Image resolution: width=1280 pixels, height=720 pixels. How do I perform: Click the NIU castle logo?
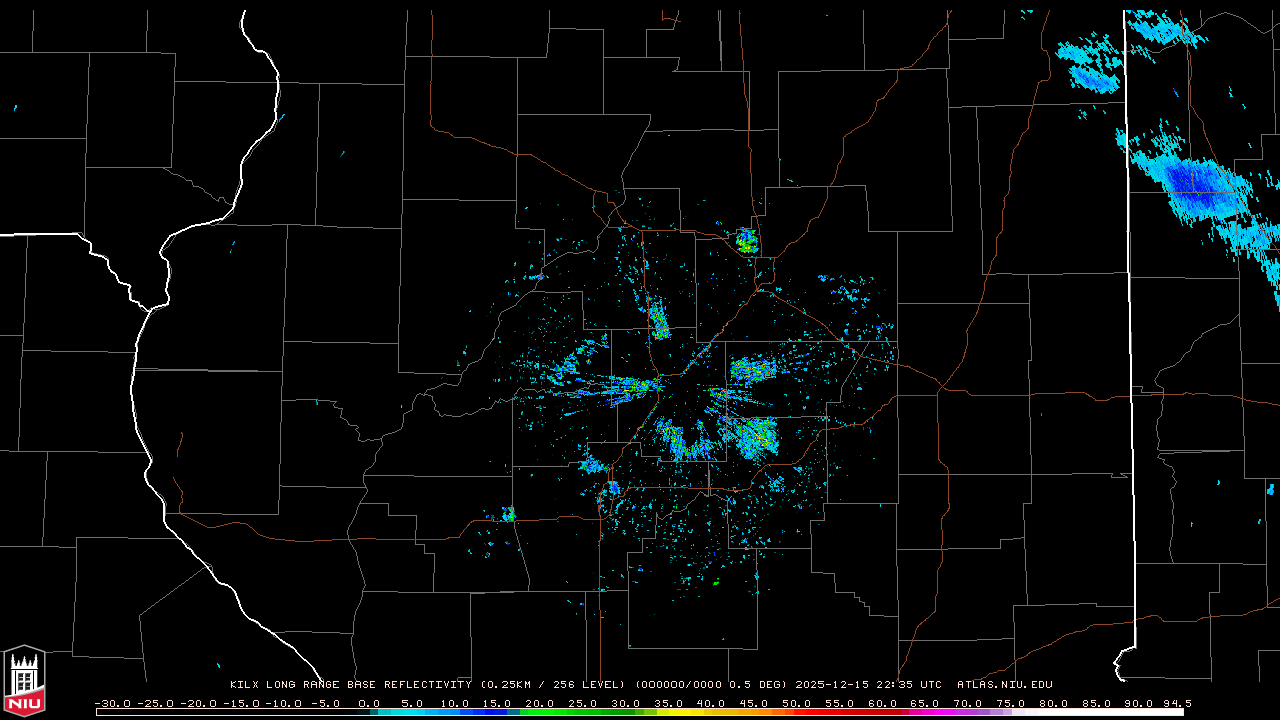(x=24, y=680)
